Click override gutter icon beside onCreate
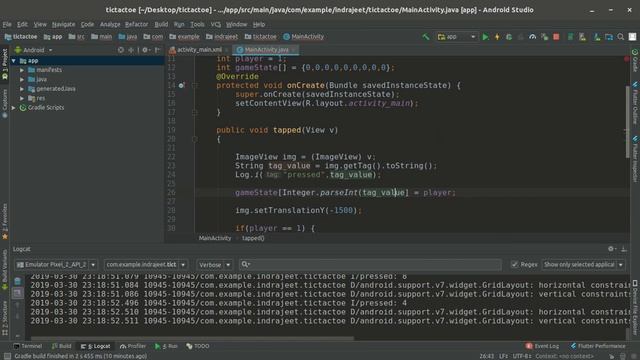 tap(181, 85)
